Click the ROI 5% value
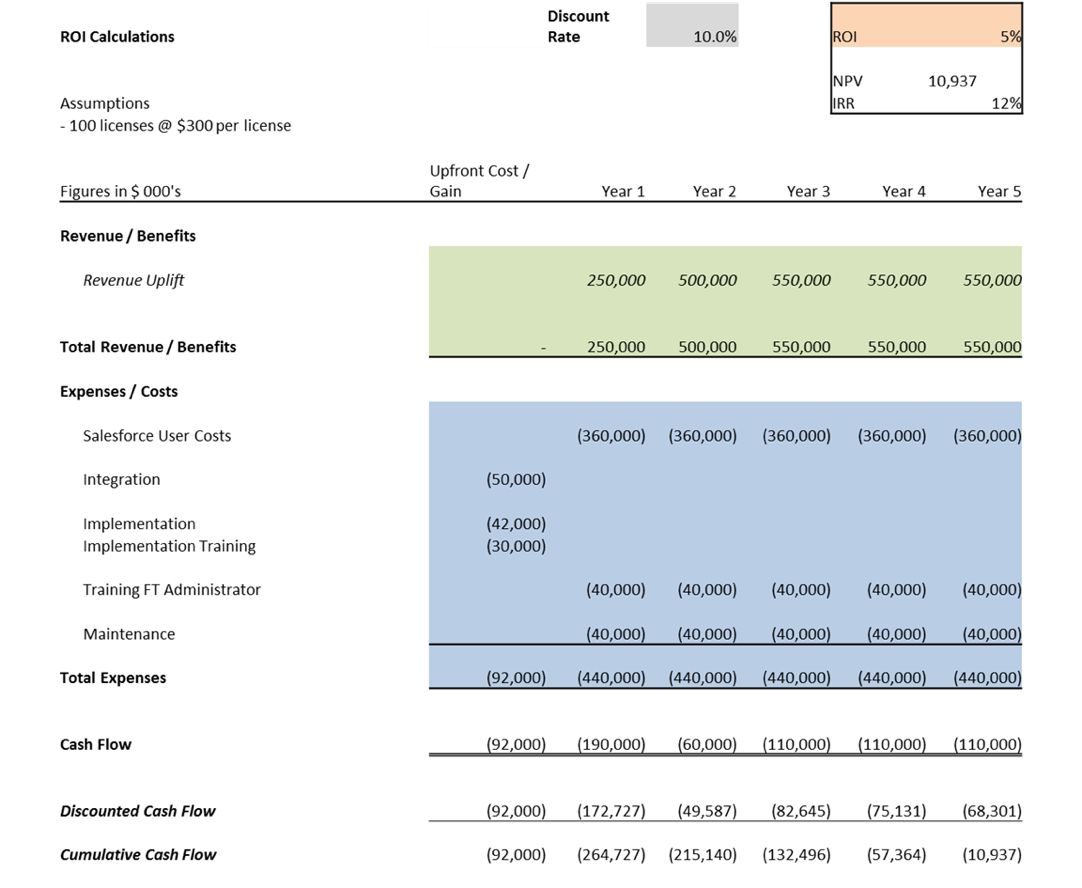The width and height of the screenshot is (1082, 888). [x=1010, y=37]
